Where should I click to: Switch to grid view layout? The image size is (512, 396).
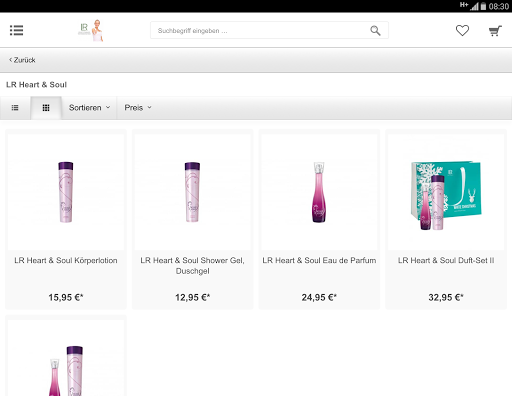tap(46, 108)
